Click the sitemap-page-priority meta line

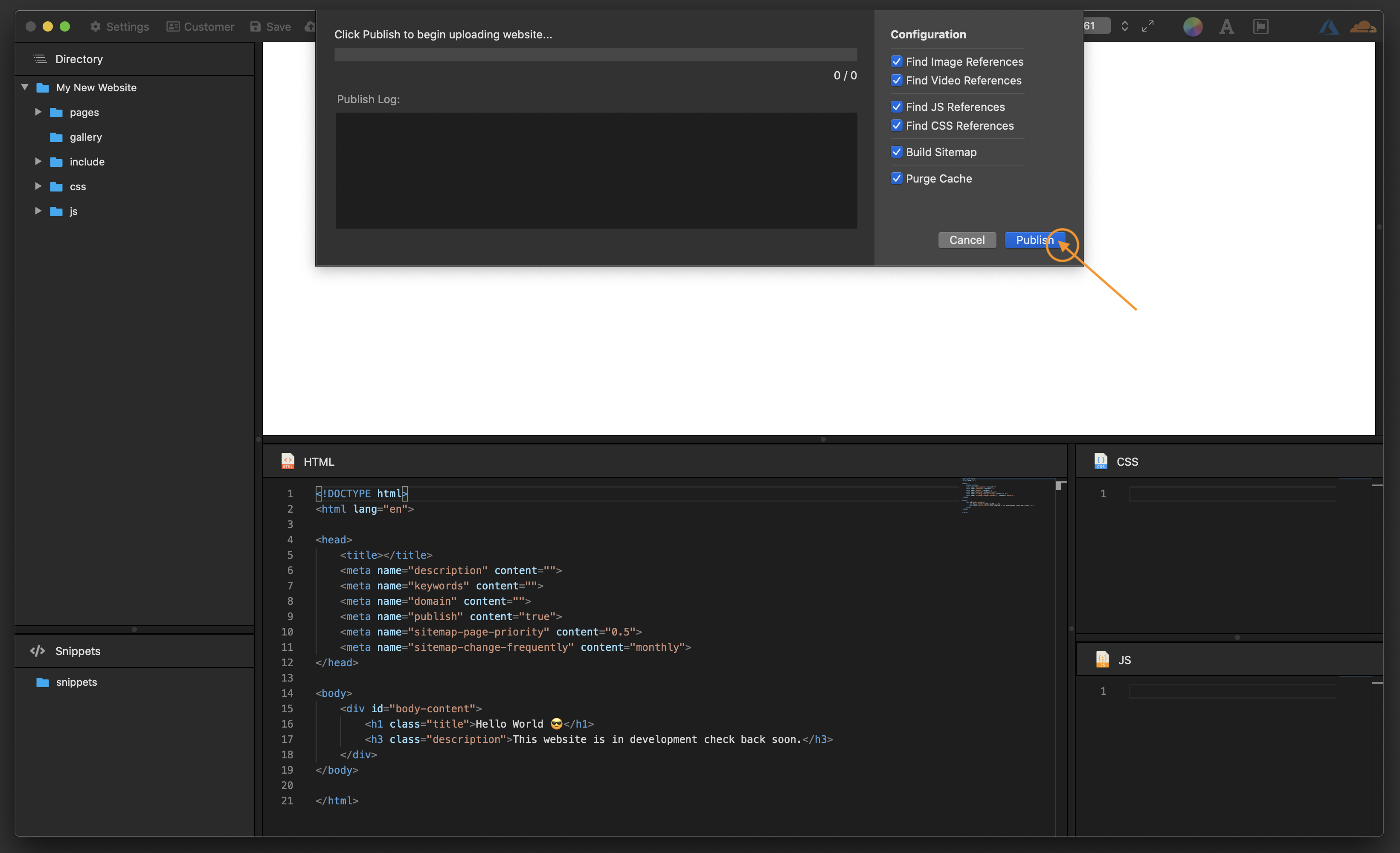tap(491, 632)
